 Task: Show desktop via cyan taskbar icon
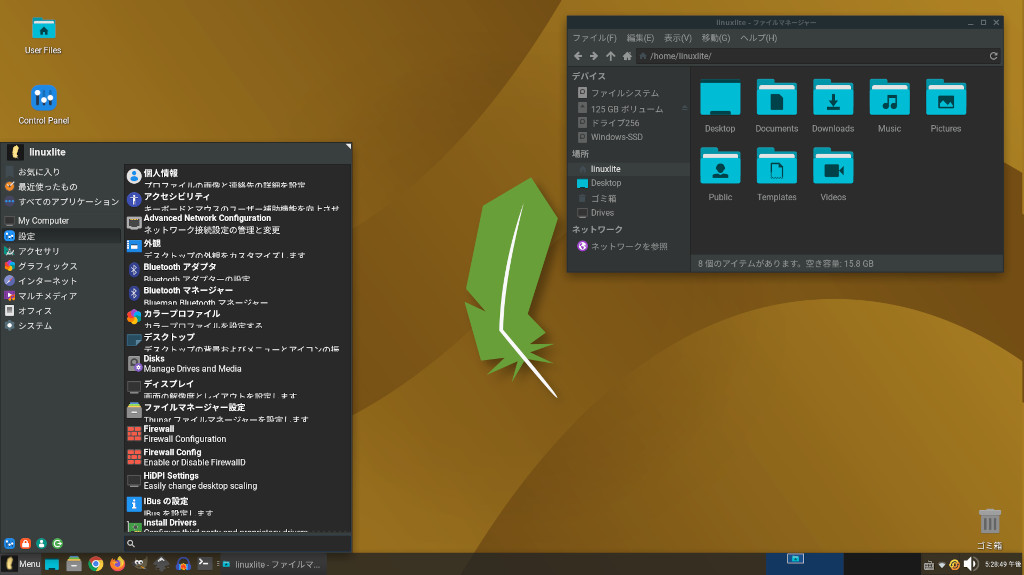[x=52, y=564]
